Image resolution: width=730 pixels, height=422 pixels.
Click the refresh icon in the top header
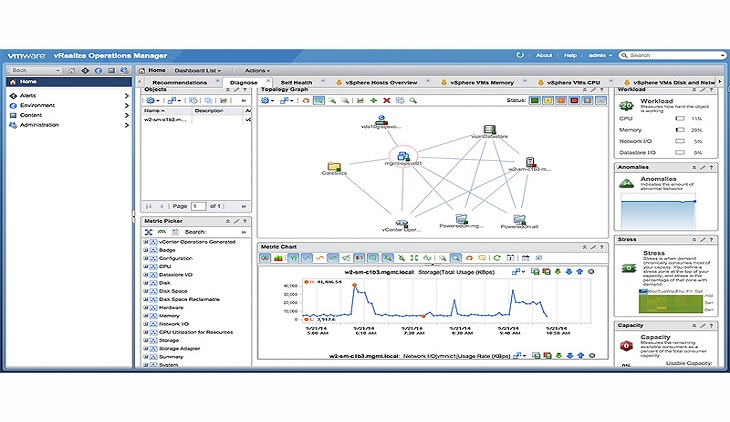pyautogui.click(x=520, y=55)
